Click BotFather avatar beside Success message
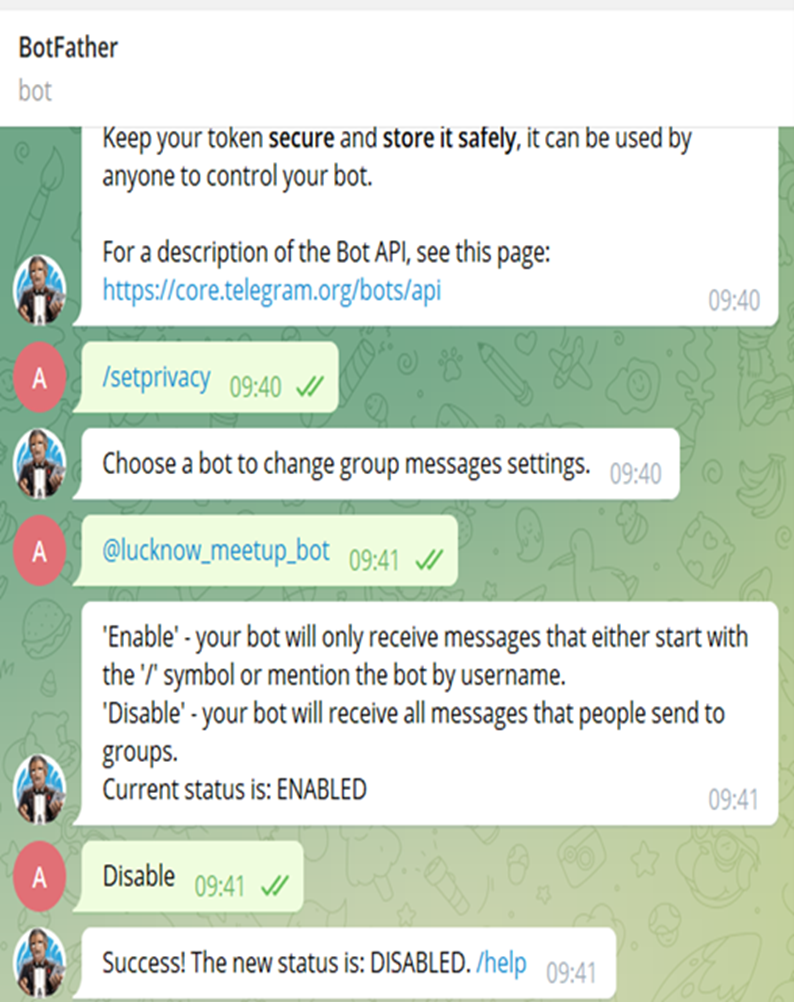Screen dimensions: 794x1002 point(40,963)
